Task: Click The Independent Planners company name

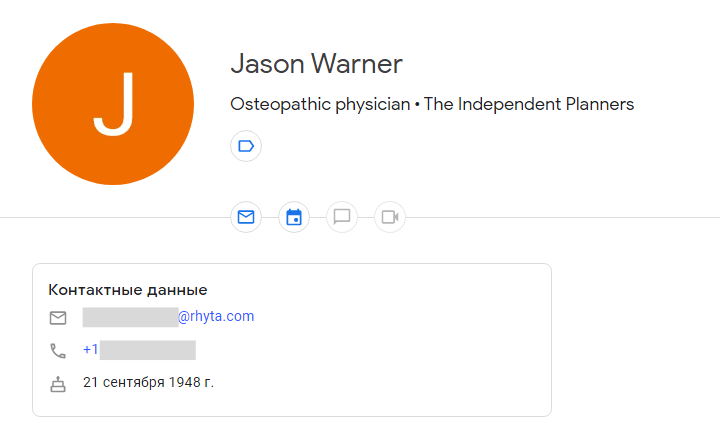Action: coord(529,104)
